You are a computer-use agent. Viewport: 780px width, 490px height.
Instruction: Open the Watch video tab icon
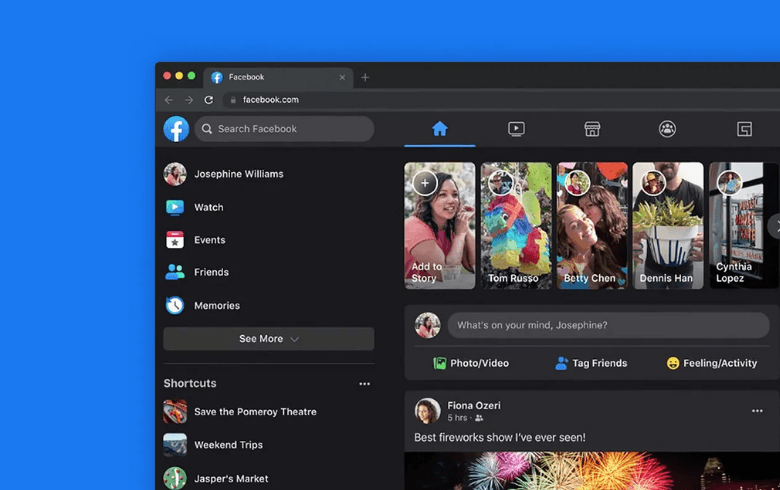tap(516, 129)
